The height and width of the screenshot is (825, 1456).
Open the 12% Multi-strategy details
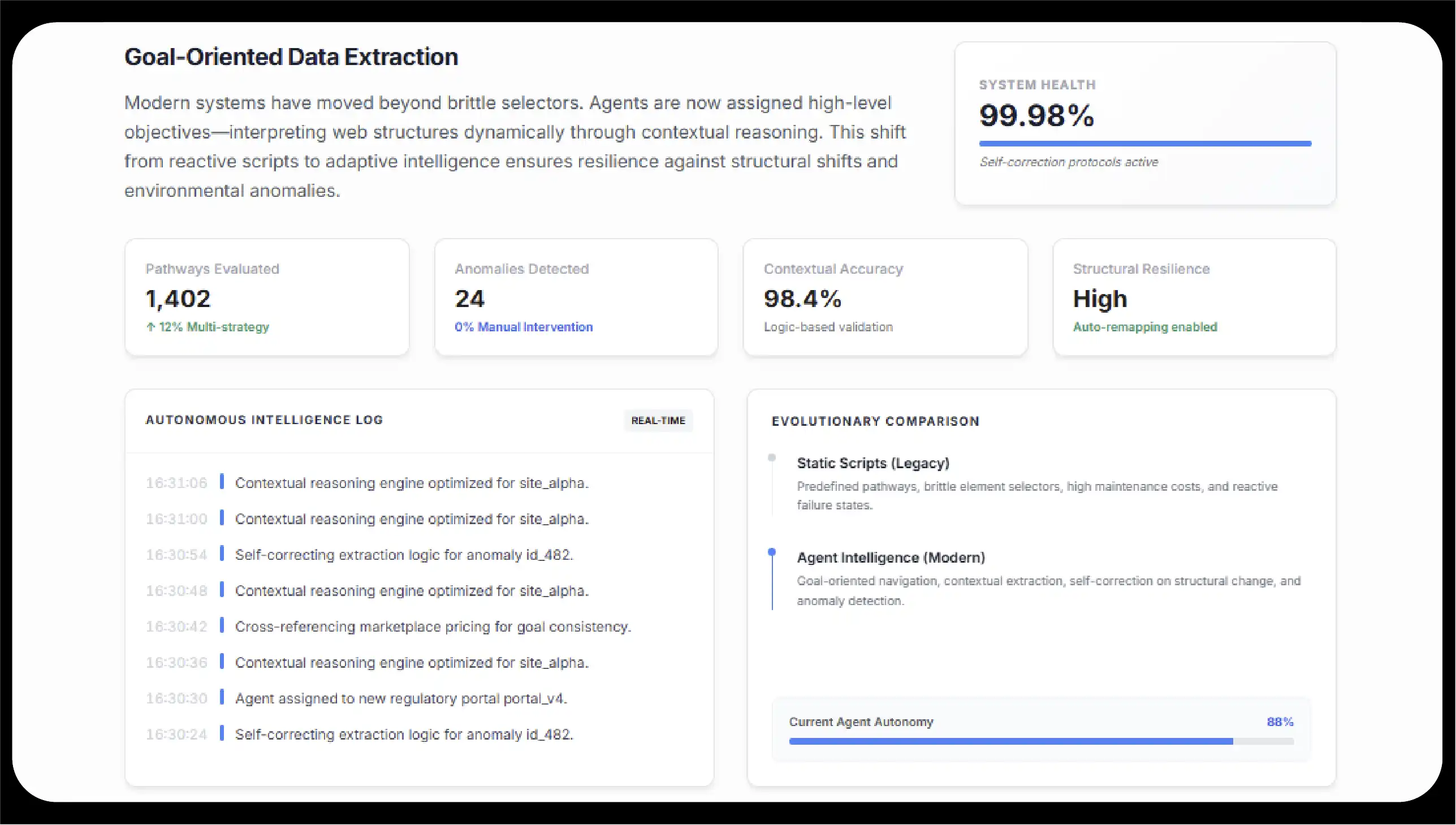click(x=208, y=327)
